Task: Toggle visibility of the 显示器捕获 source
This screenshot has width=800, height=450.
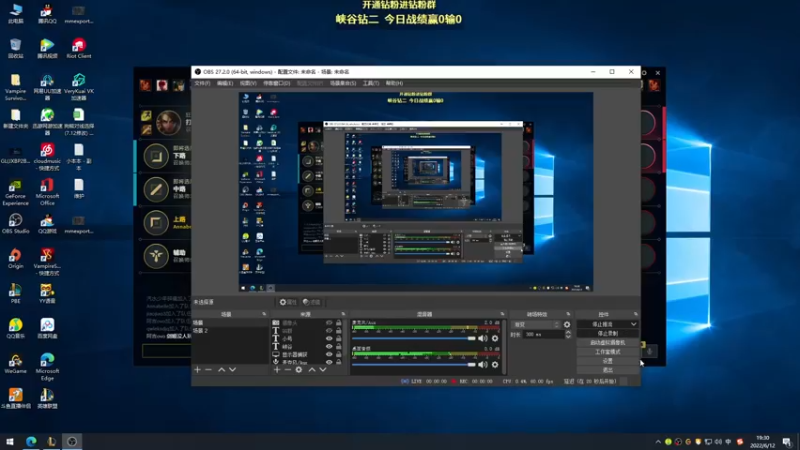Action: pyautogui.click(x=329, y=354)
